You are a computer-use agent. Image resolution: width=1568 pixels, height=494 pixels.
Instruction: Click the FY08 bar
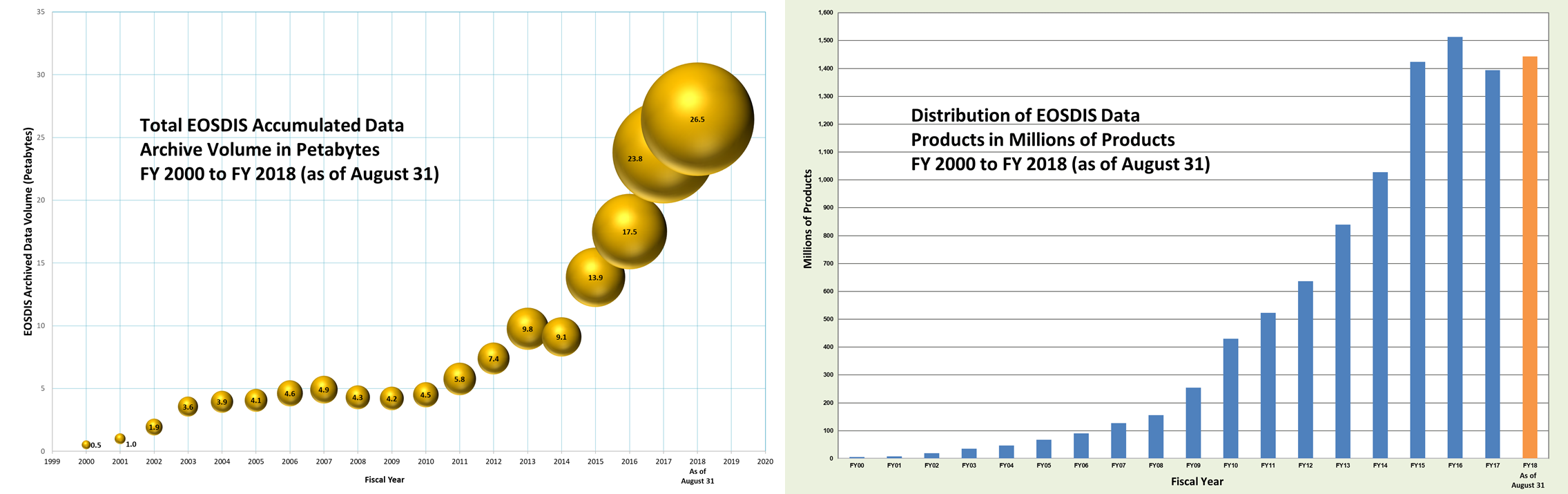point(1156,437)
